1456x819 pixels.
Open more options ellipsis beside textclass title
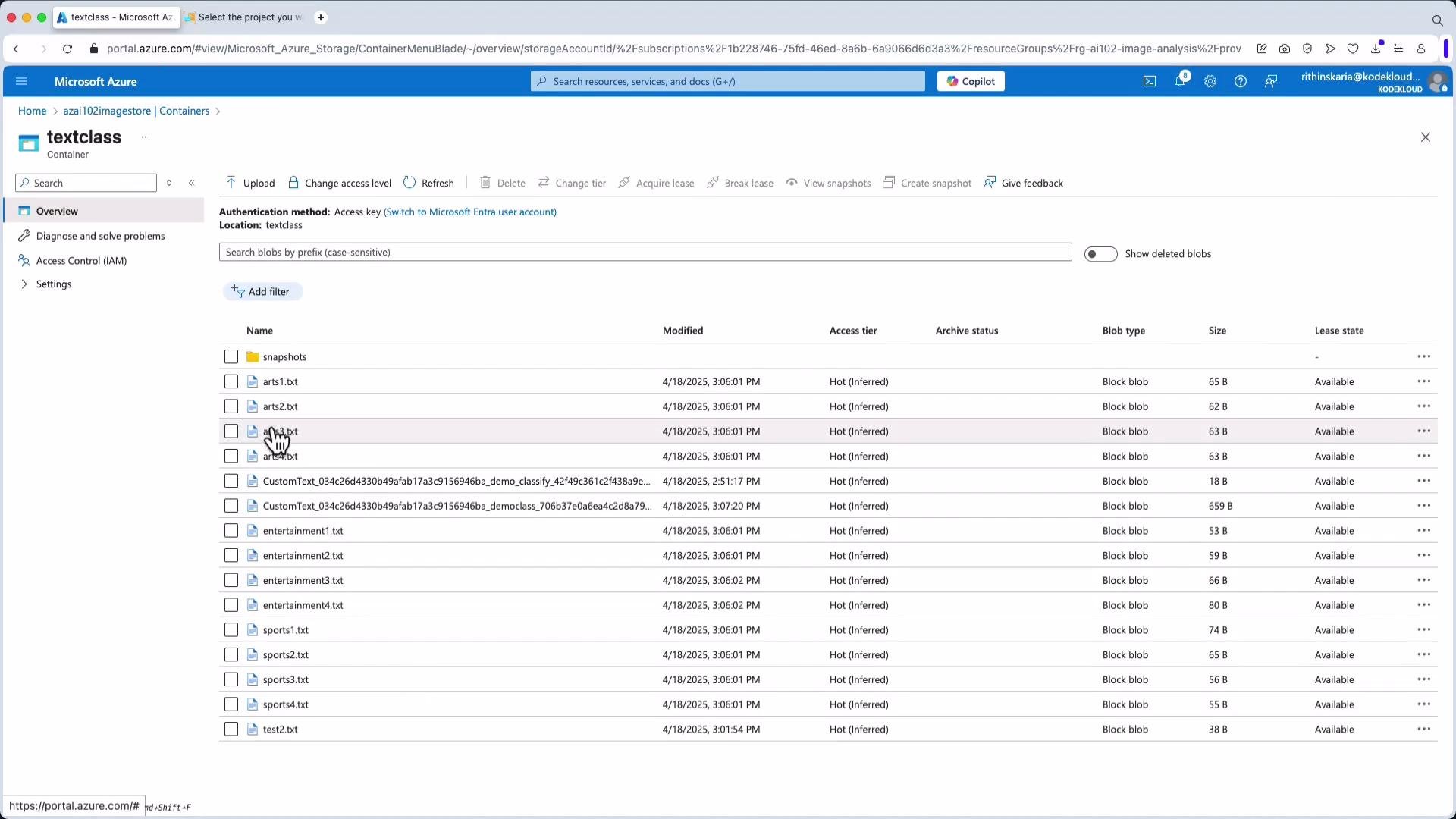pyautogui.click(x=146, y=137)
